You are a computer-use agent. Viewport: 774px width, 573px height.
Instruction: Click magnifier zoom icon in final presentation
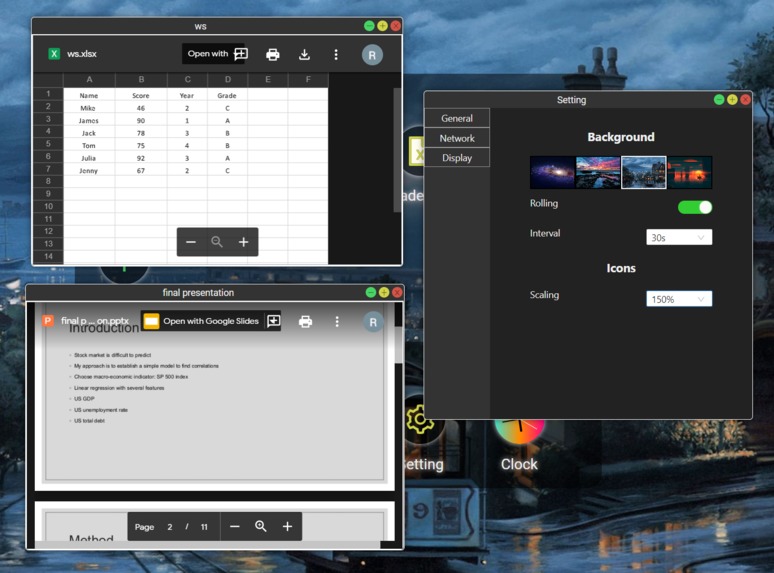coord(261,527)
